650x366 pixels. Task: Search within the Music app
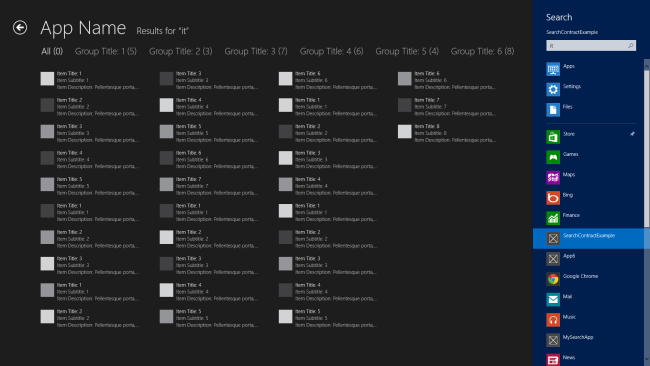591,320
